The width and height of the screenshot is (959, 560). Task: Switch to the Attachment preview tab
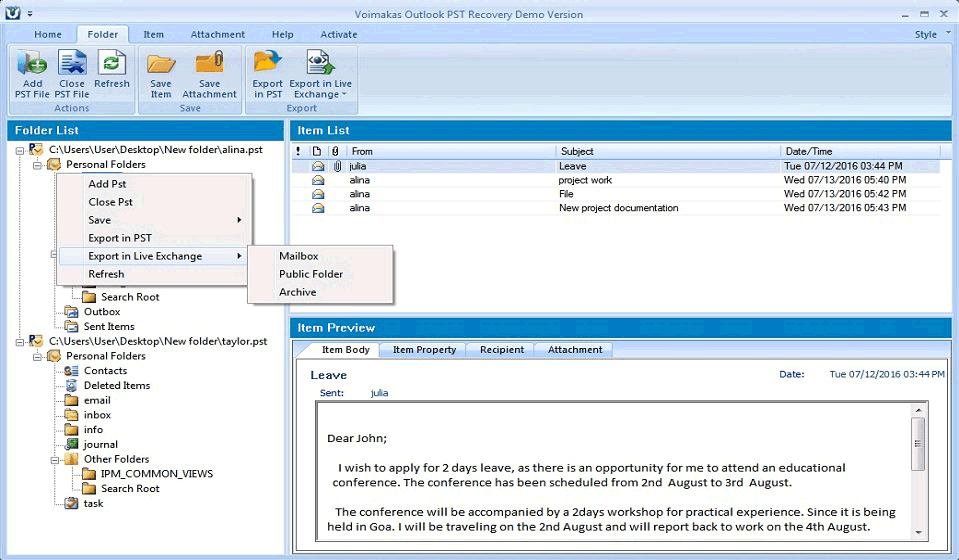coord(574,350)
